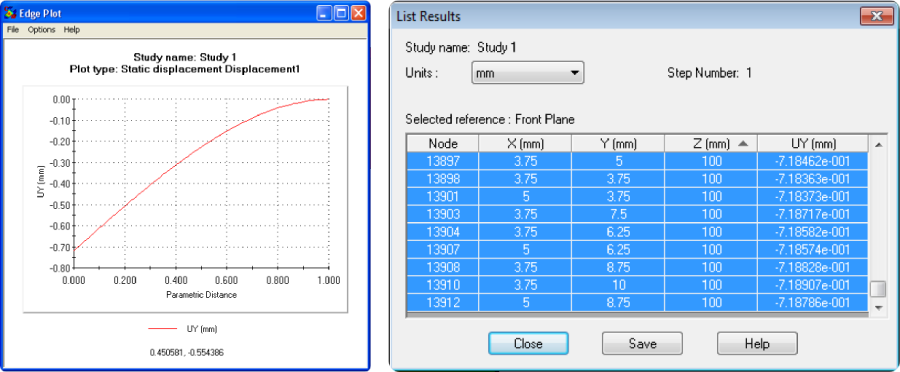
Task: Select the row for node 13897
Action: (637, 161)
